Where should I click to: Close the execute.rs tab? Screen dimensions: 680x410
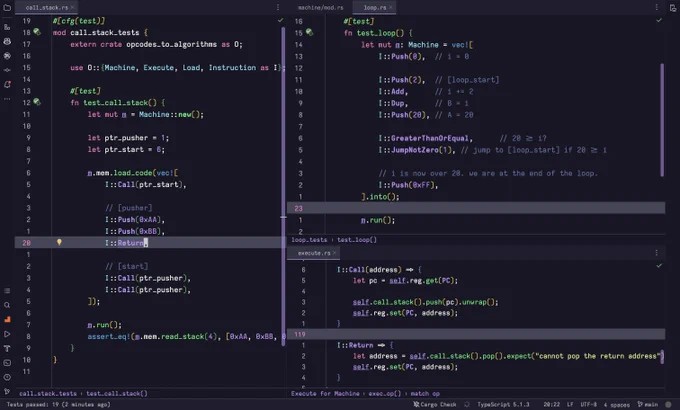point(334,253)
